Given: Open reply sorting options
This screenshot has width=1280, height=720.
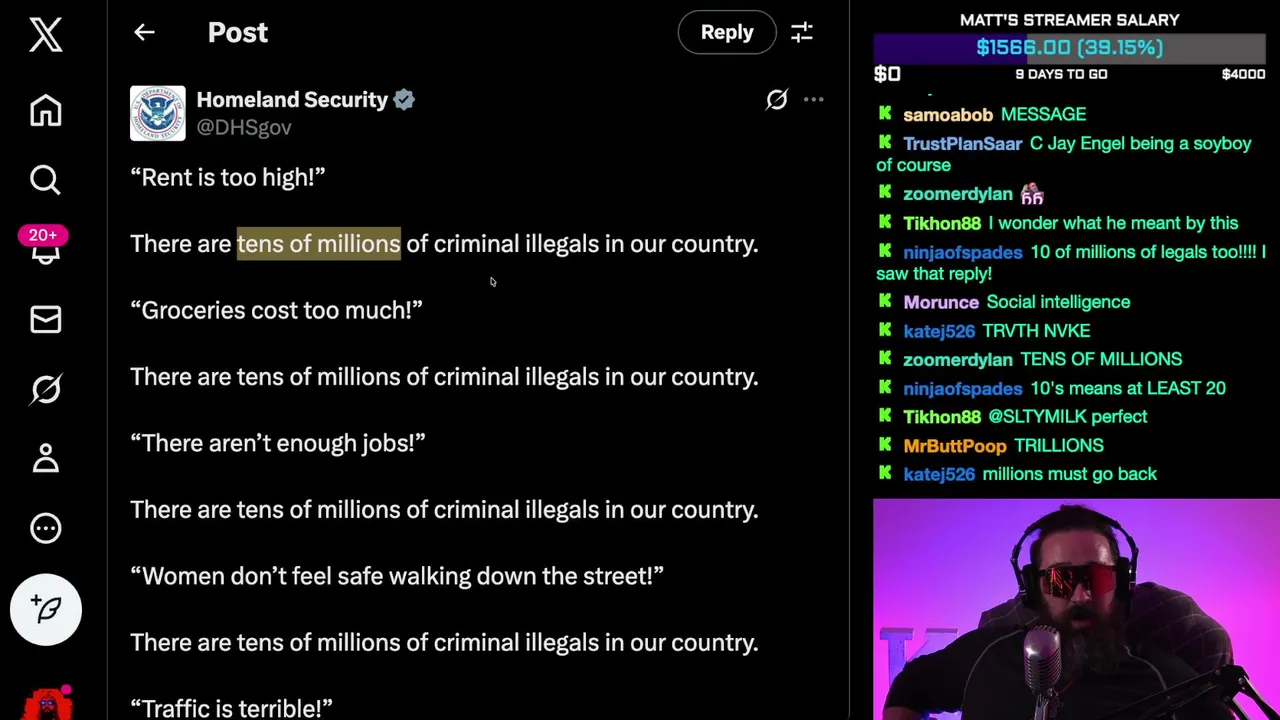Looking at the screenshot, I should coord(802,33).
